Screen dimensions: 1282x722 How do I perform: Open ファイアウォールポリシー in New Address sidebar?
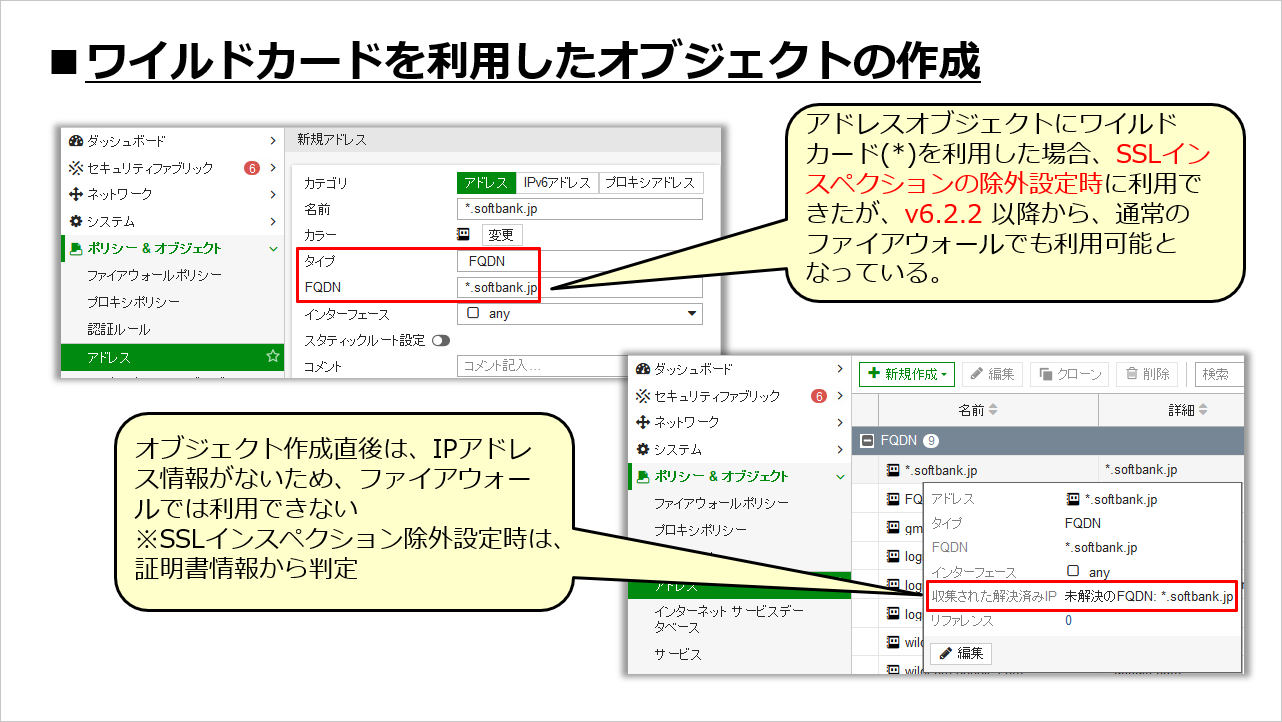tap(154, 275)
